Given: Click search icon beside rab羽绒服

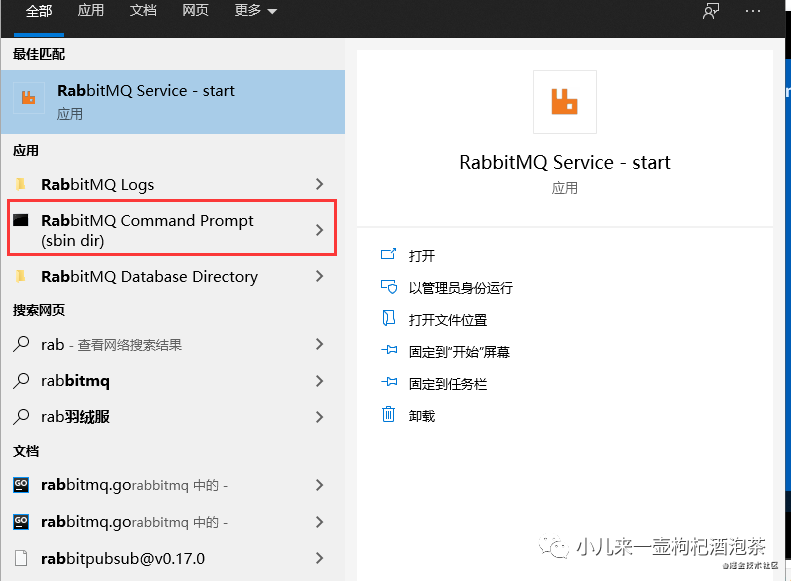Looking at the screenshot, I should click(21, 417).
